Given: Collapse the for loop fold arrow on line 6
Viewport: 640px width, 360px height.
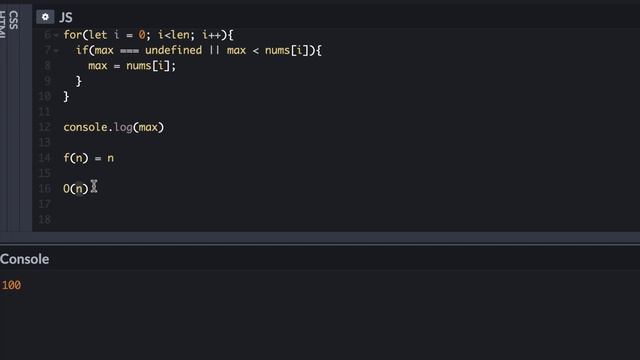Looking at the screenshot, I should (56, 36).
